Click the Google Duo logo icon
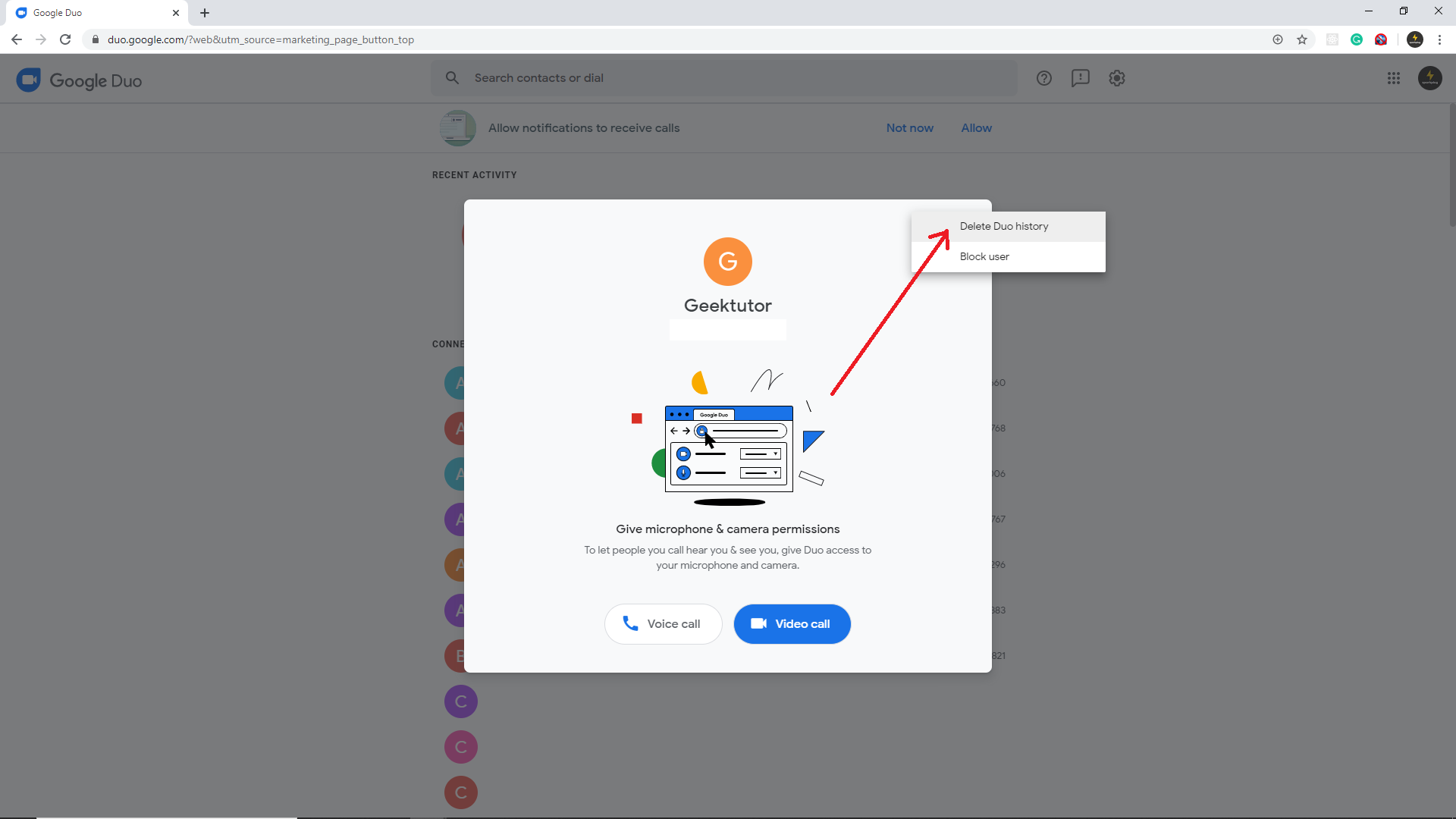The height and width of the screenshot is (819, 1456). [29, 80]
